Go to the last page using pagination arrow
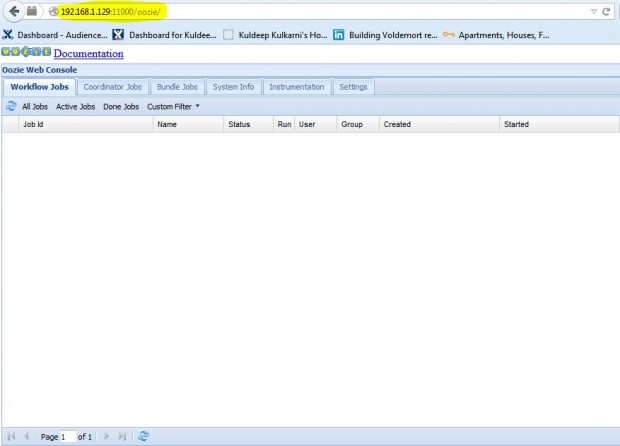 (122, 437)
